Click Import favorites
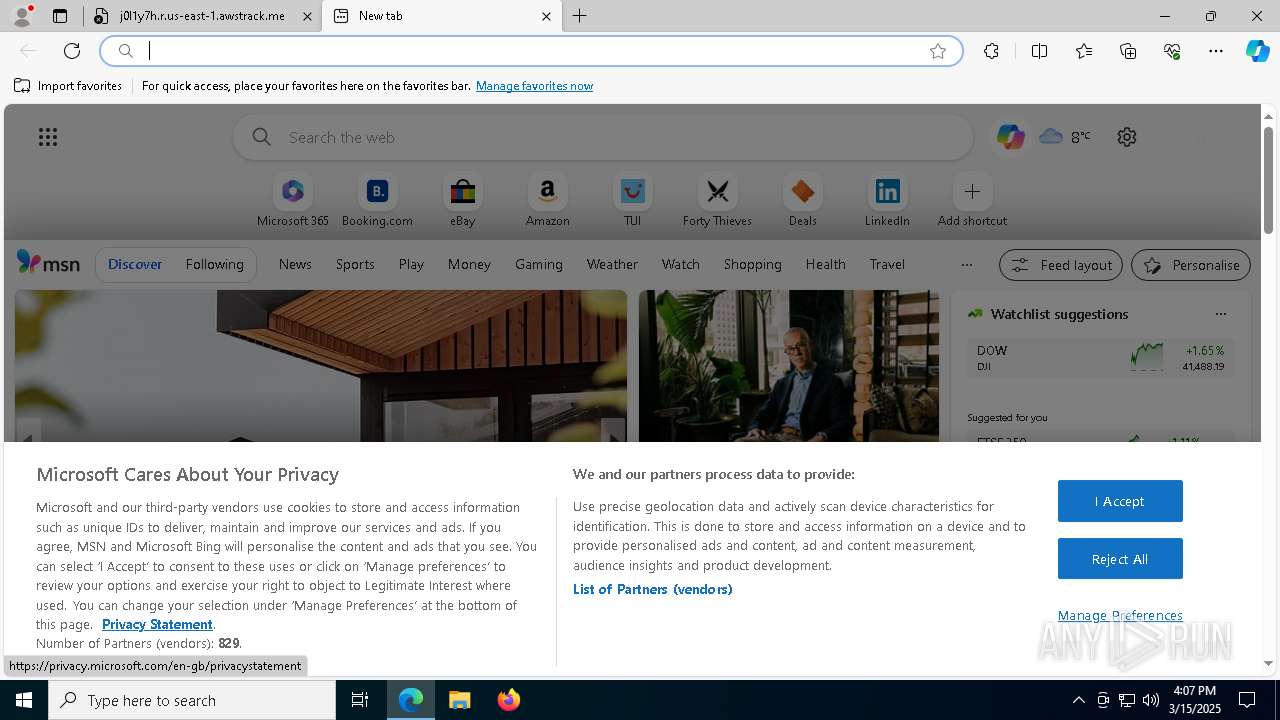The height and width of the screenshot is (720, 1280). 68,86
